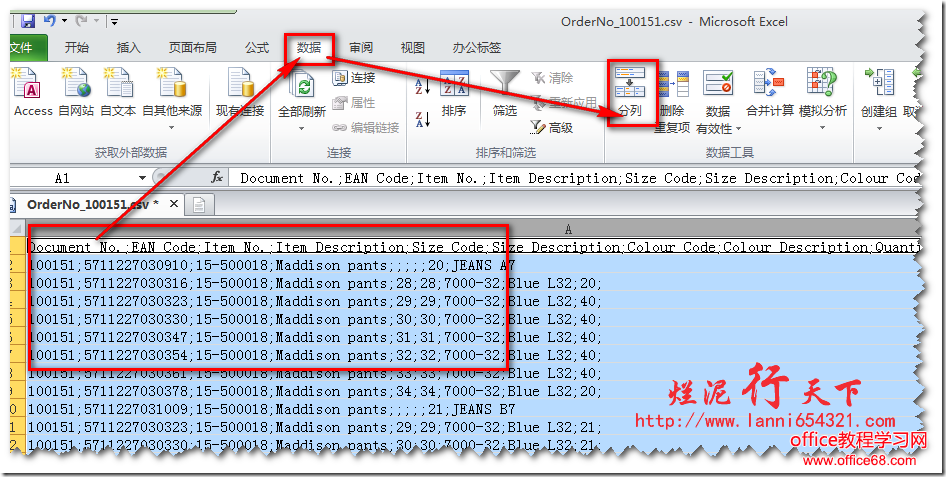Sort descending with the Z-A icon
946x477 pixels.
click(422, 119)
